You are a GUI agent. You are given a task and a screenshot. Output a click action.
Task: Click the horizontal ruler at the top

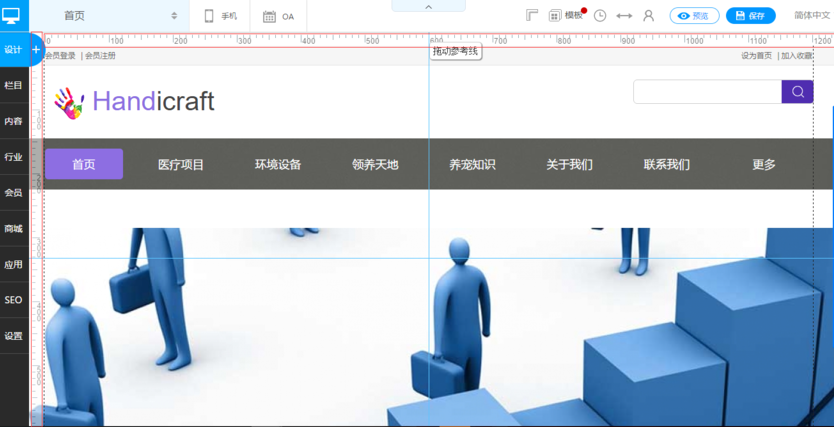click(438, 40)
